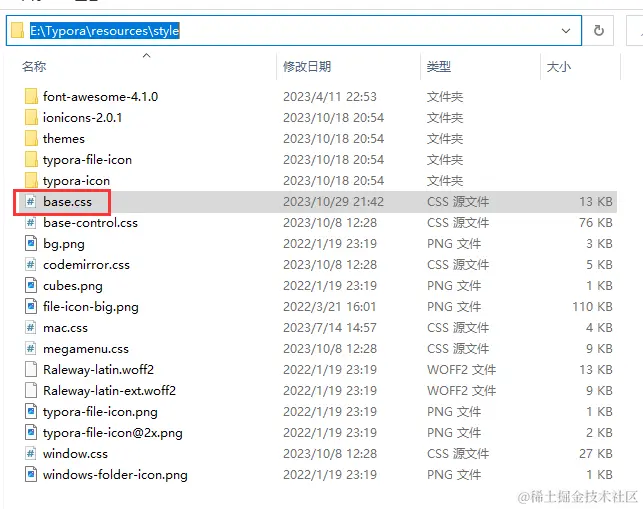Click the 文件夹 type of themes row

tap(445, 139)
